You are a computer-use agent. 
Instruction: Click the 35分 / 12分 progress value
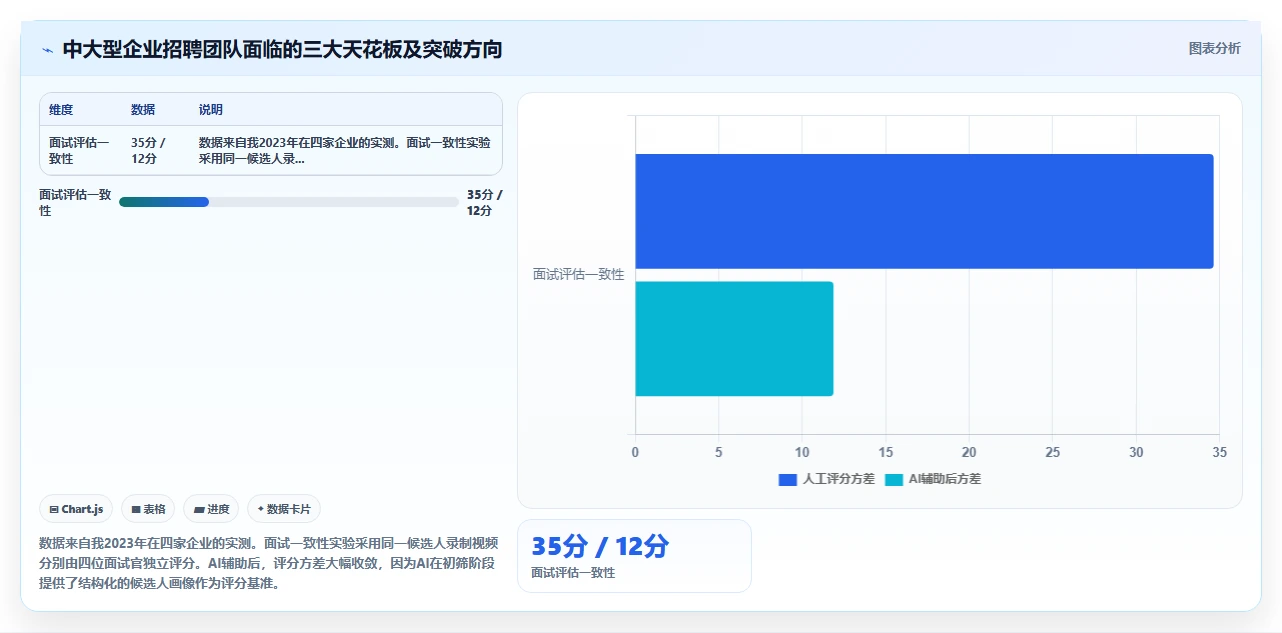[x=485, y=203]
